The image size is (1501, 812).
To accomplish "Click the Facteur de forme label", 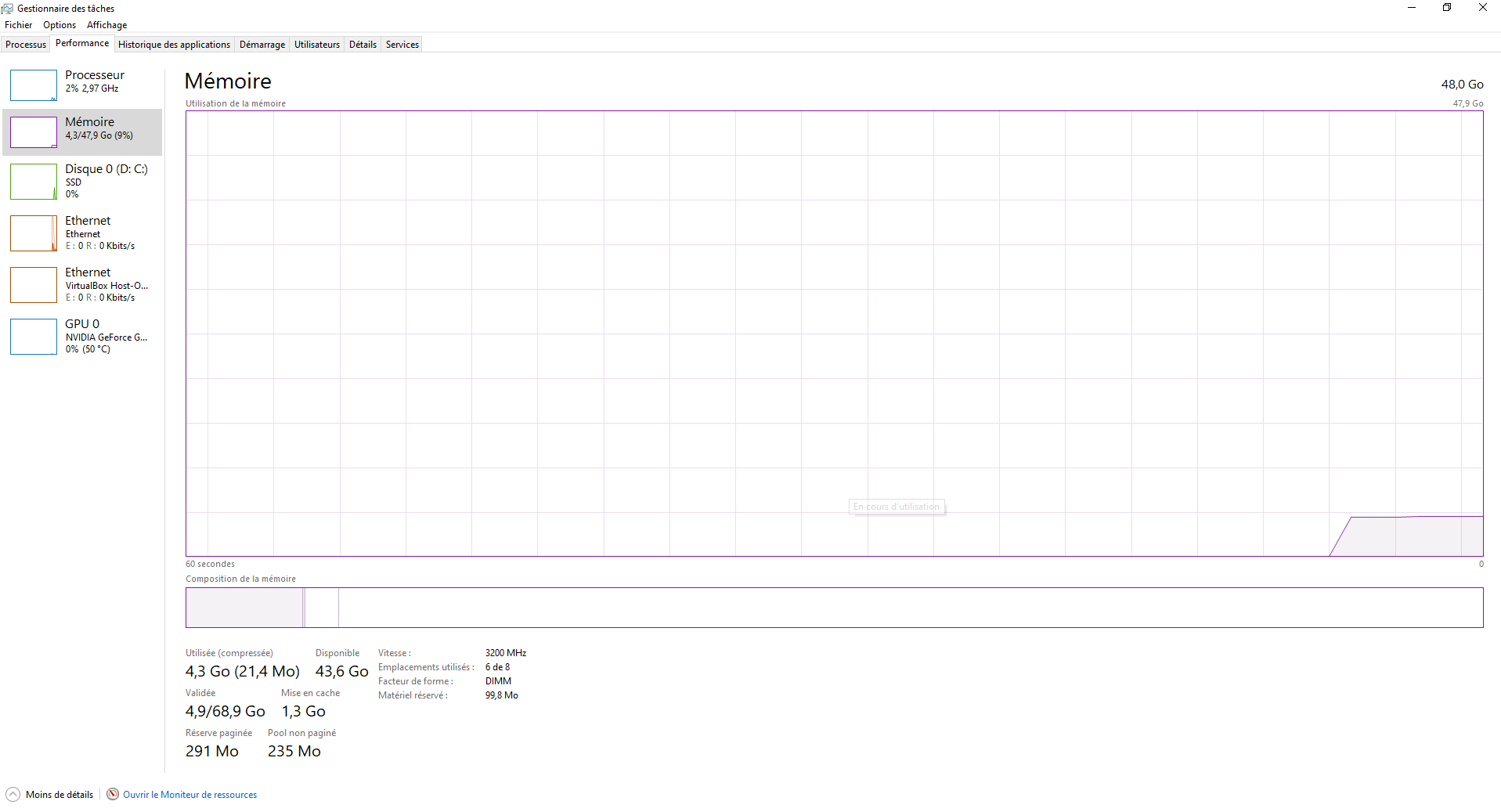I will [416, 681].
